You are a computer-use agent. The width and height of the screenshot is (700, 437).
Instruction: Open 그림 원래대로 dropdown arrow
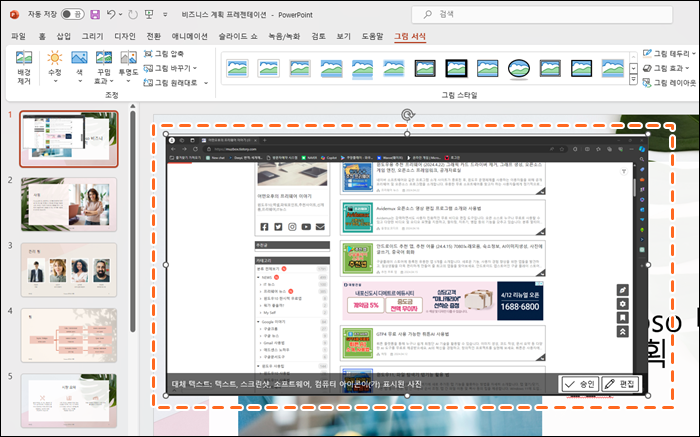(206, 83)
